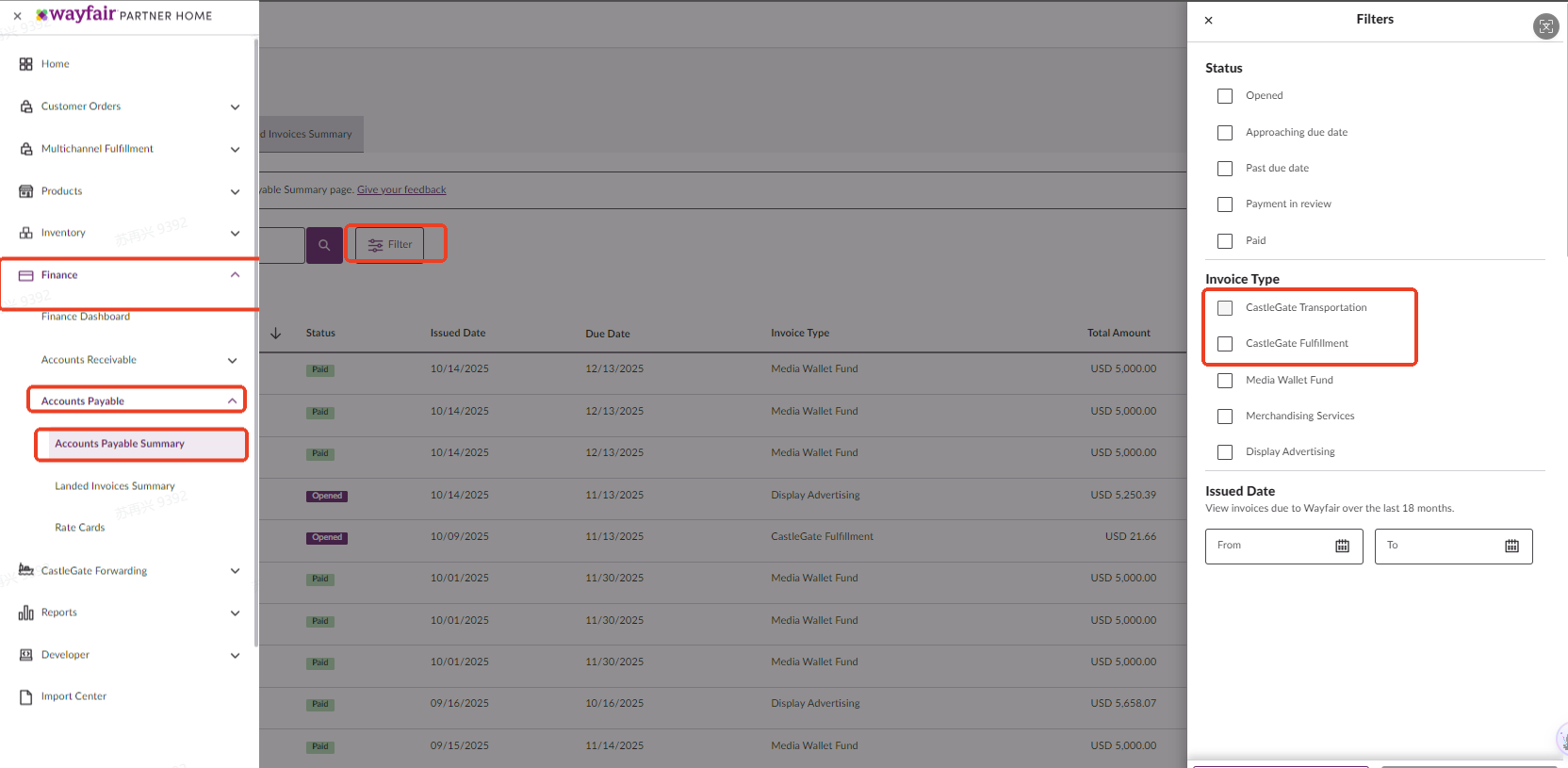Screen dimensions: 1568x768
Task: Check the Approaching due date checkbox
Action: (x=1225, y=133)
